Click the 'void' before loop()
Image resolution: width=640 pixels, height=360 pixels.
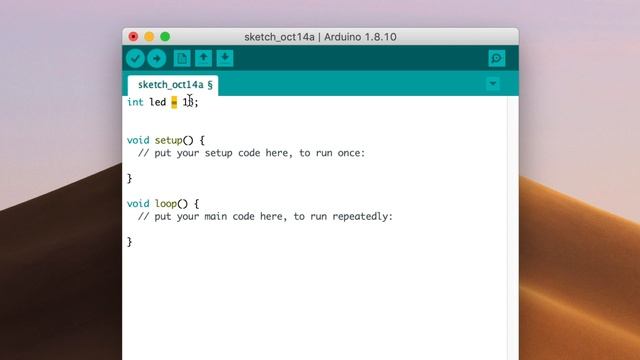tap(138, 204)
